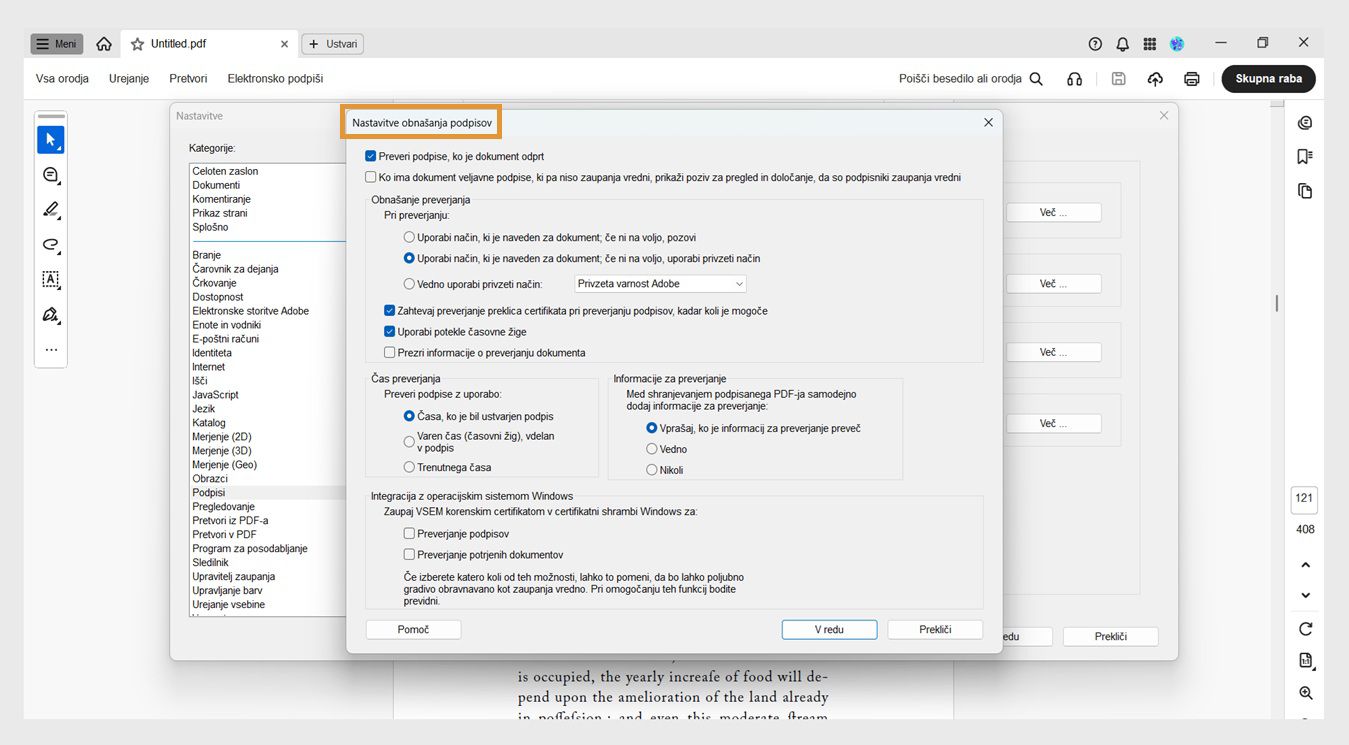Screen dimensions: 1349x745
Task: Click the 'Skupna raba' share button
Action: pos(1268,79)
